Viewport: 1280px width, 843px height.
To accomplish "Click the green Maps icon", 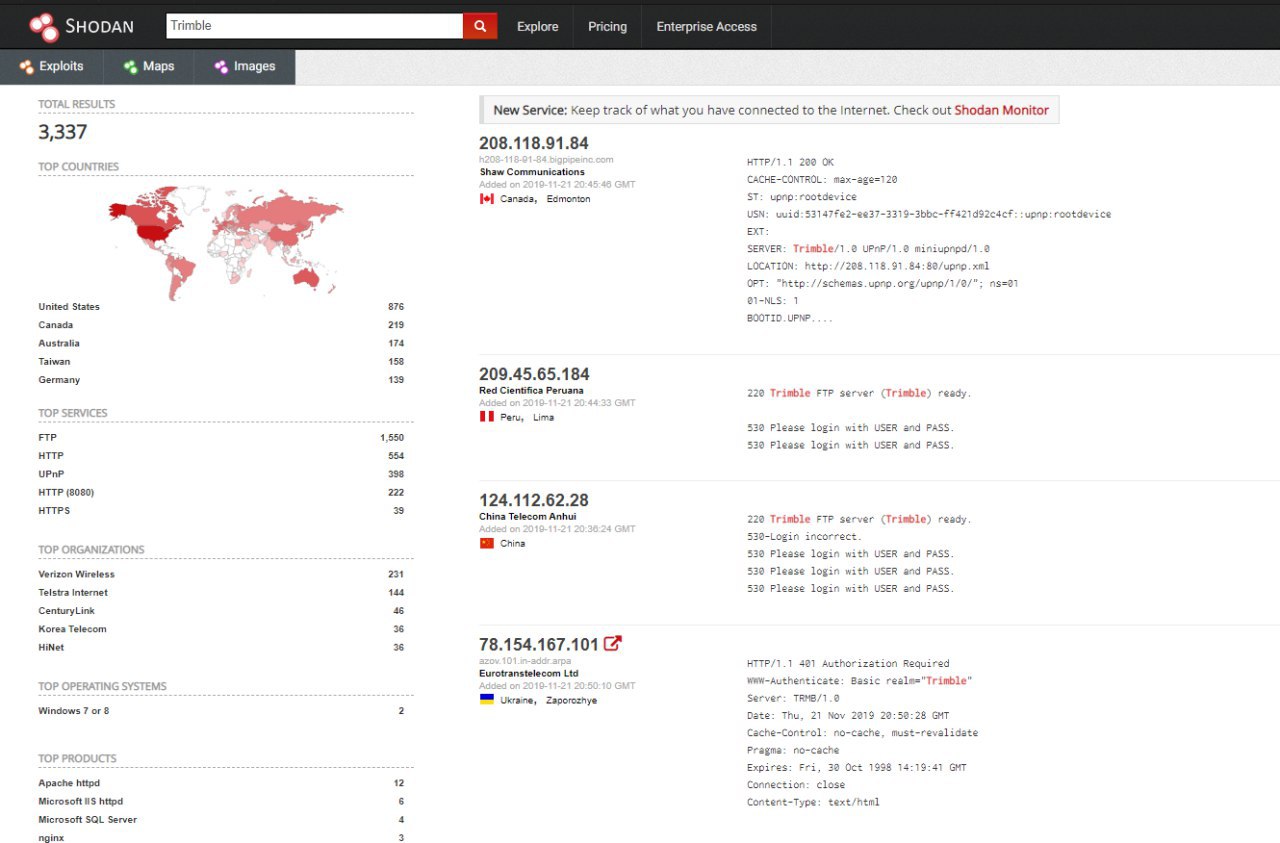I will pyautogui.click(x=130, y=67).
